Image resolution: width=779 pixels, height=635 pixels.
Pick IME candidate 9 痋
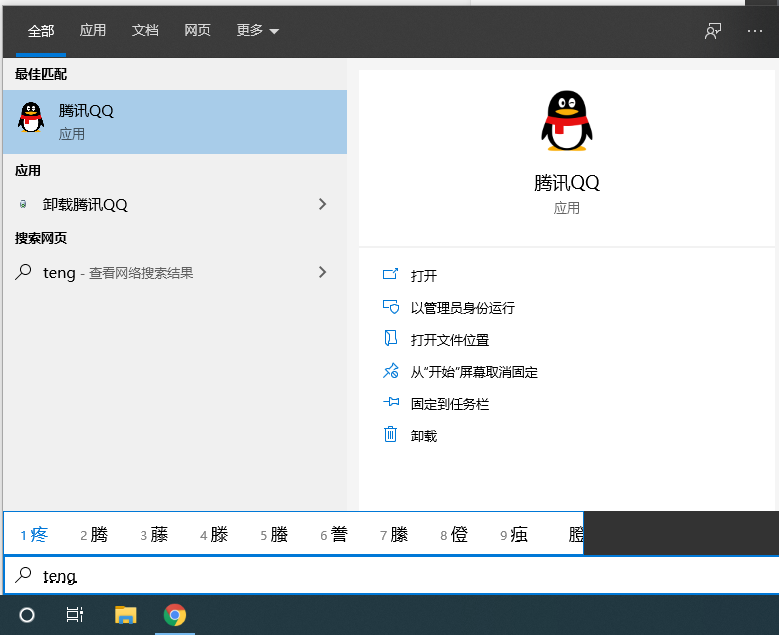click(514, 535)
